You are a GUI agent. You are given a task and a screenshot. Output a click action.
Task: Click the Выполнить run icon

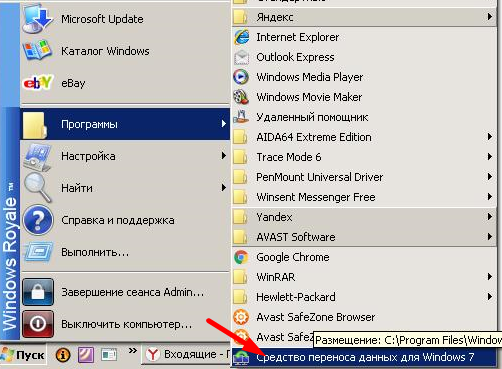38,252
